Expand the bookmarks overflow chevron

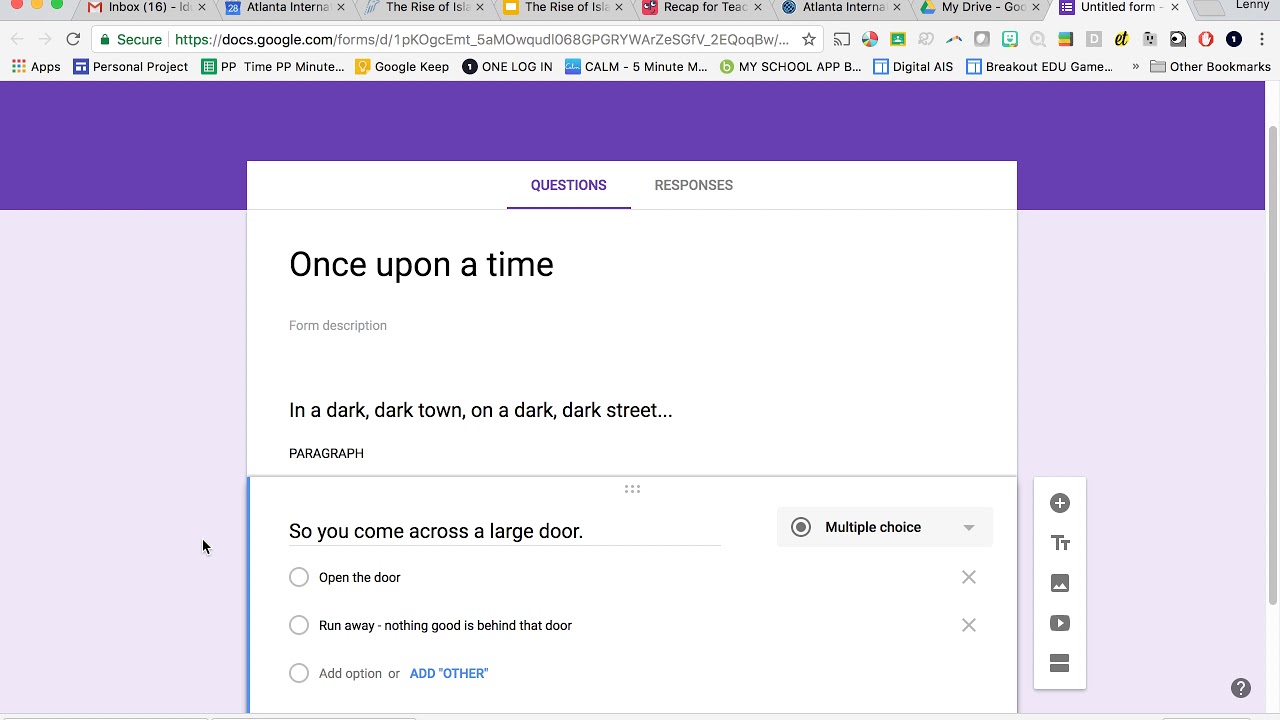click(x=1135, y=67)
